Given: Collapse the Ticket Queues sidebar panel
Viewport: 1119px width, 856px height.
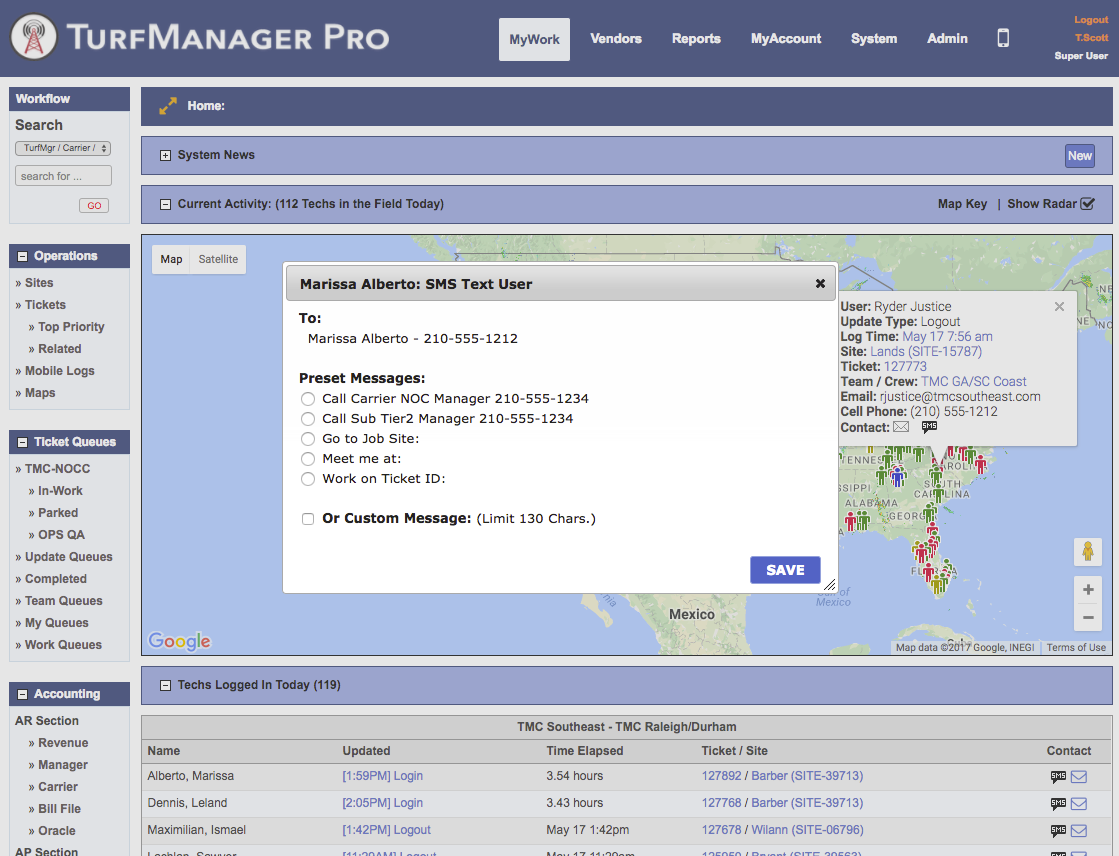Looking at the screenshot, I should click(22, 443).
